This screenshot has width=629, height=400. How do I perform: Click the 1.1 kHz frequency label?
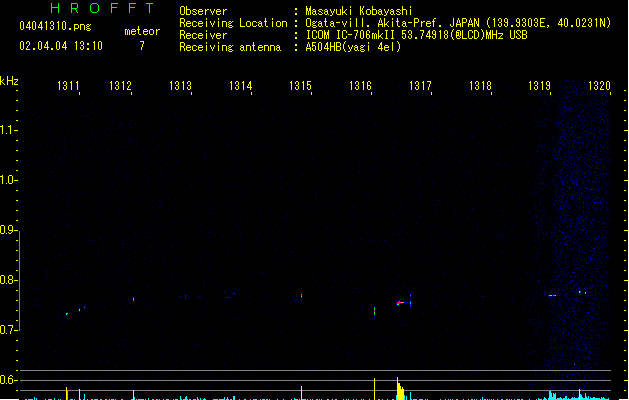(8, 130)
